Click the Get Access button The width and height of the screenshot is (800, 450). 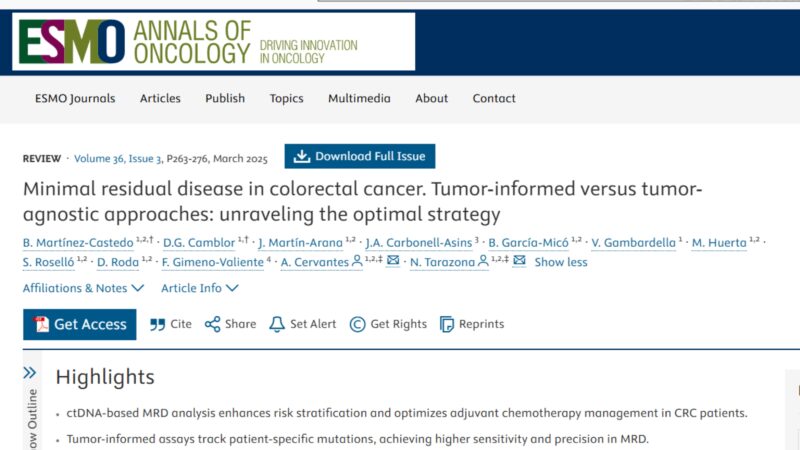click(x=80, y=324)
